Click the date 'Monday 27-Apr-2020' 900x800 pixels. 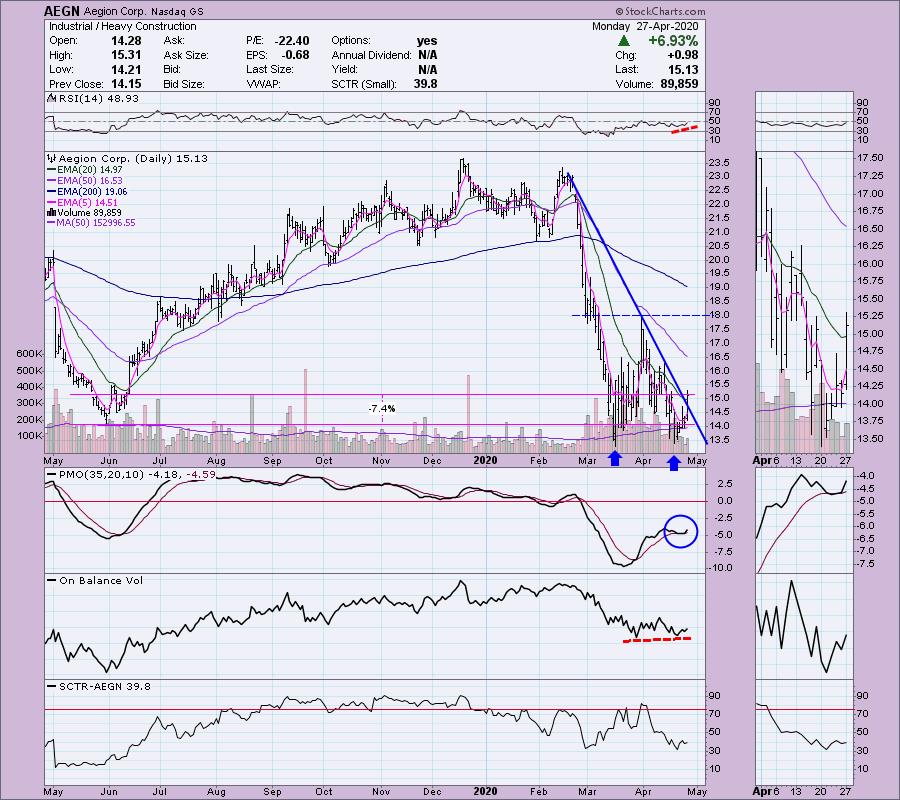click(x=645, y=26)
